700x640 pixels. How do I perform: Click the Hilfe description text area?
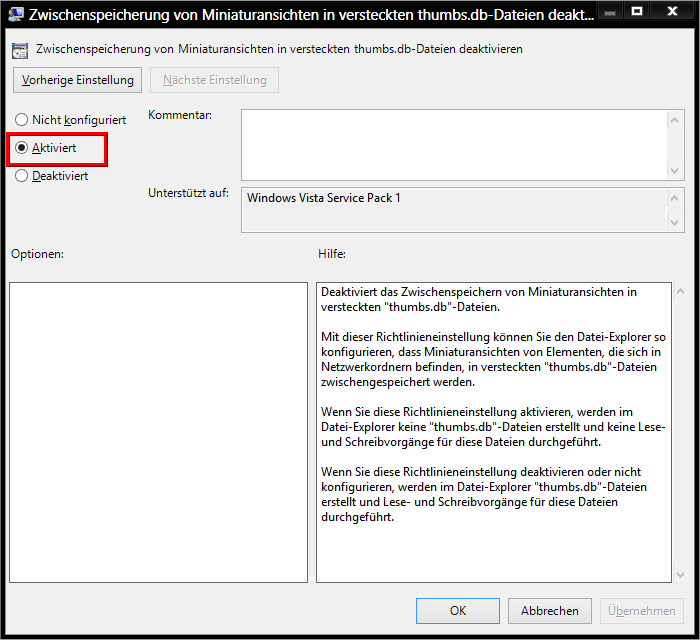pos(493,431)
